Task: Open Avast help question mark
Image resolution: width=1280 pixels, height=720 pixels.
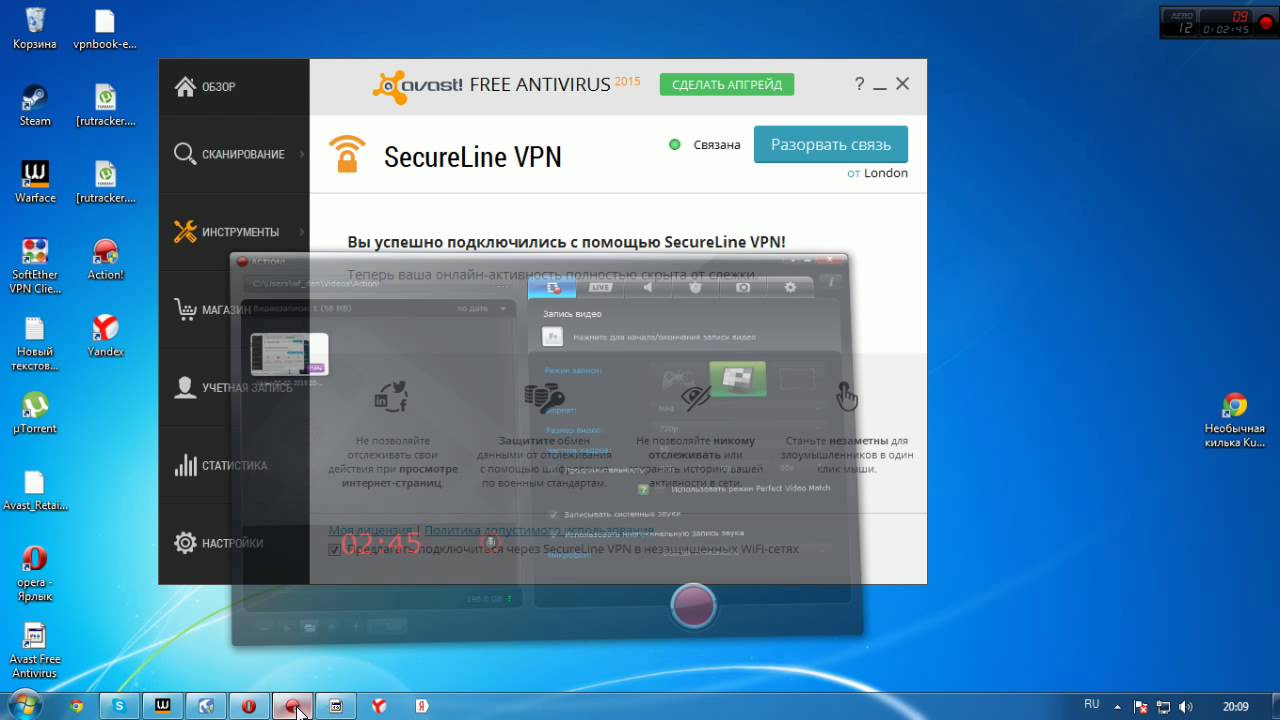Action: pos(859,85)
